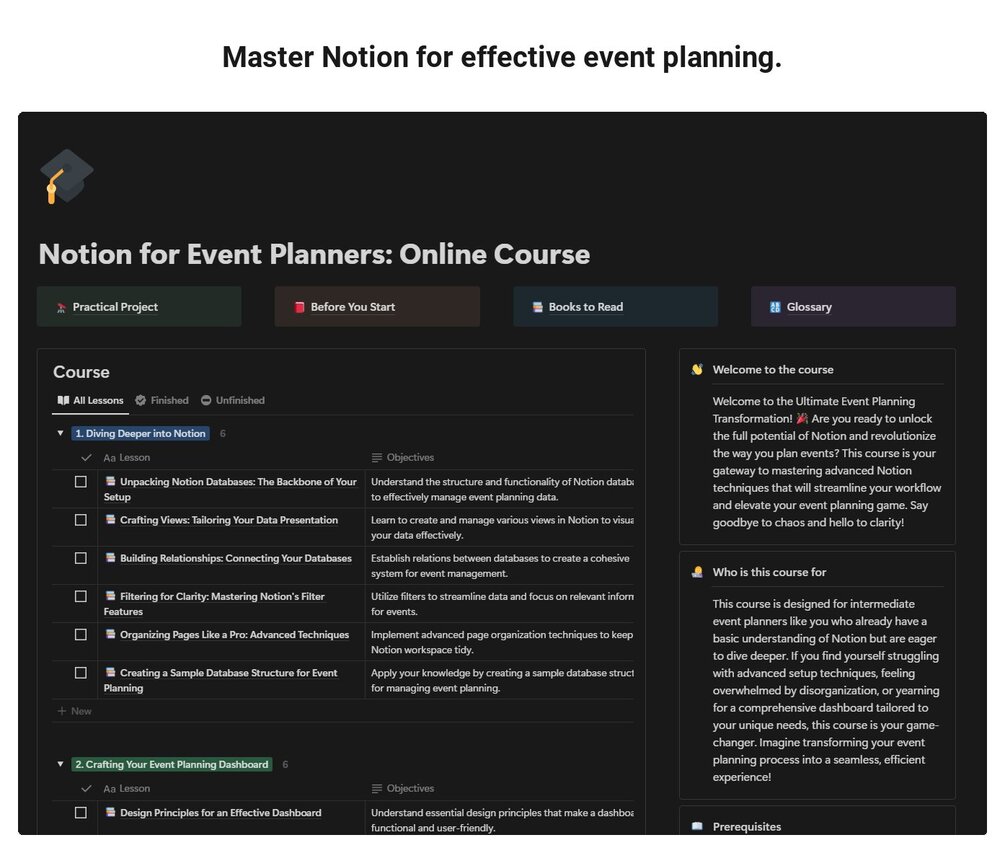Viewport: 1005px width, 853px height.
Task: Click the checkmark badge icon on Finished
Action: (140, 401)
